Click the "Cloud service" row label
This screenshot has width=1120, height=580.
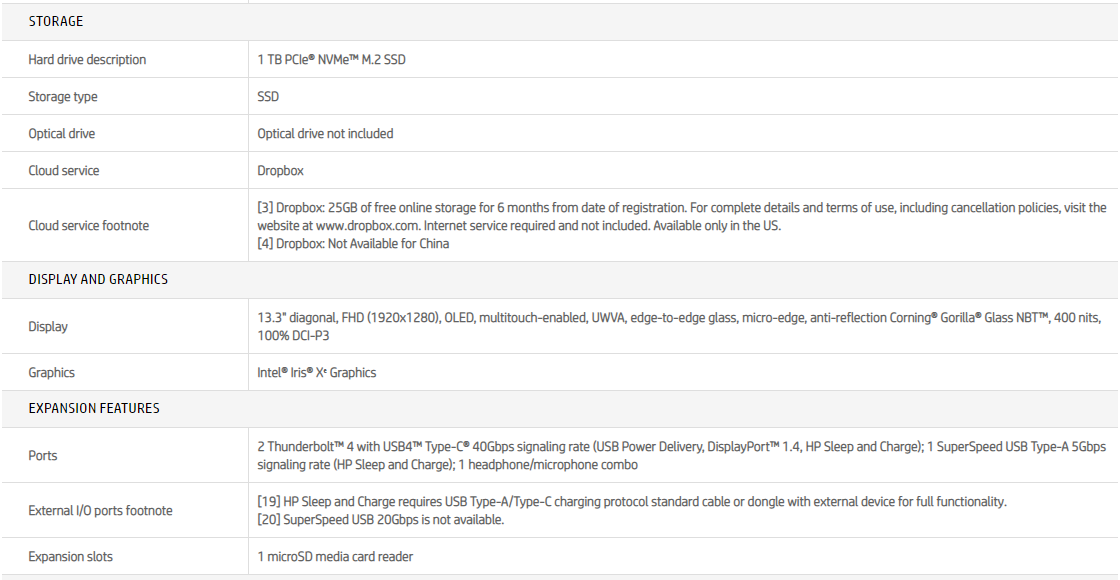(x=64, y=171)
